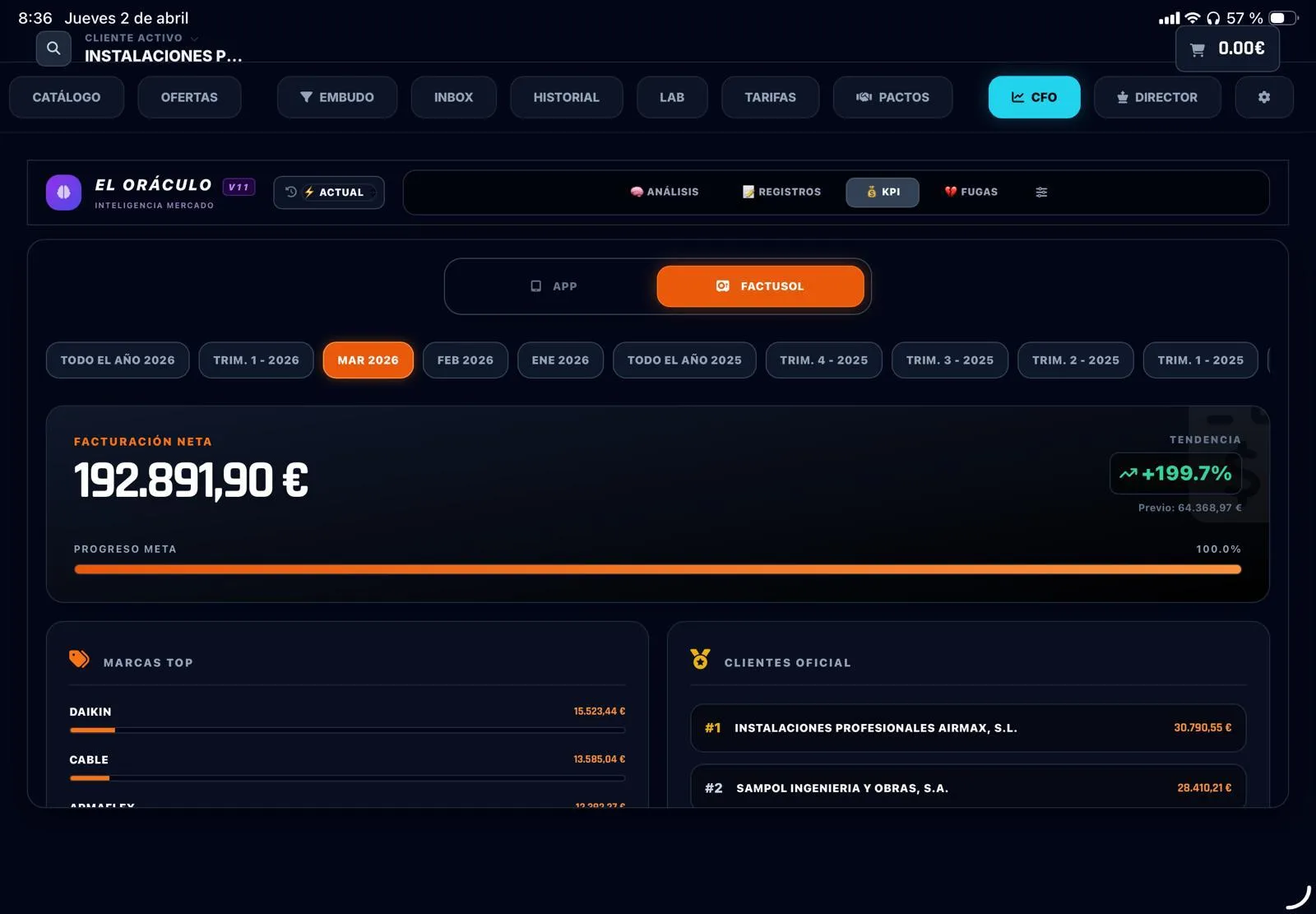Viewport: 1316px width, 914px height.
Task: Open the Director tab
Action: pos(1157,97)
